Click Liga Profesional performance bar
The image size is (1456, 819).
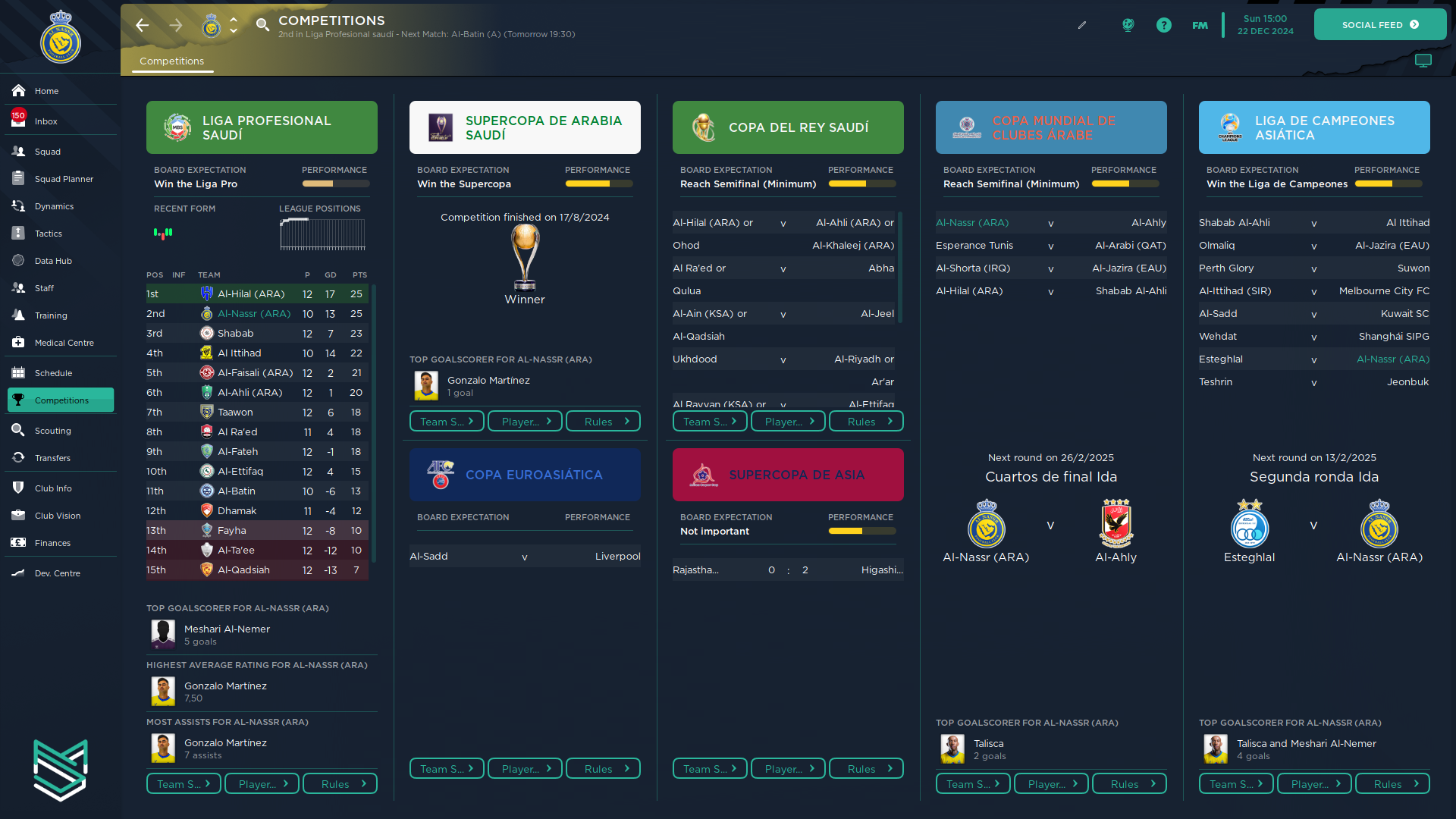point(336,184)
